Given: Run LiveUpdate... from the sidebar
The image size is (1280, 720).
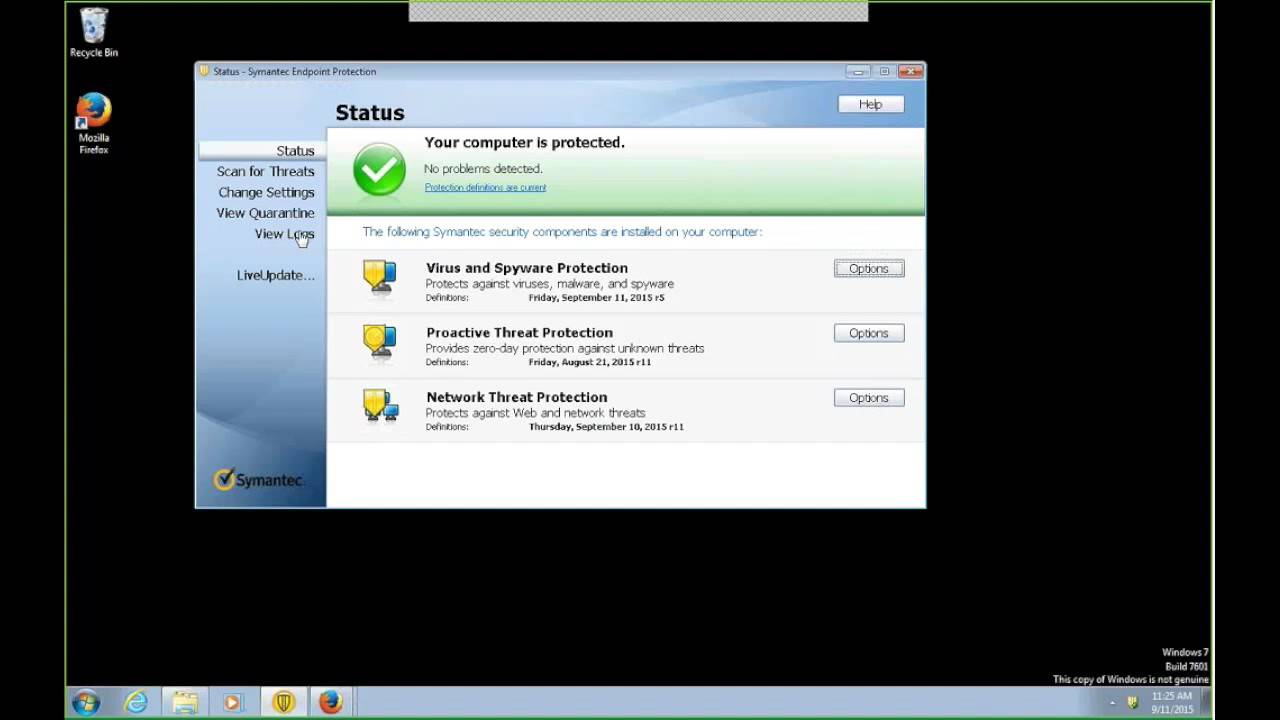Looking at the screenshot, I should pyautogui.click(x=275, y=275).
